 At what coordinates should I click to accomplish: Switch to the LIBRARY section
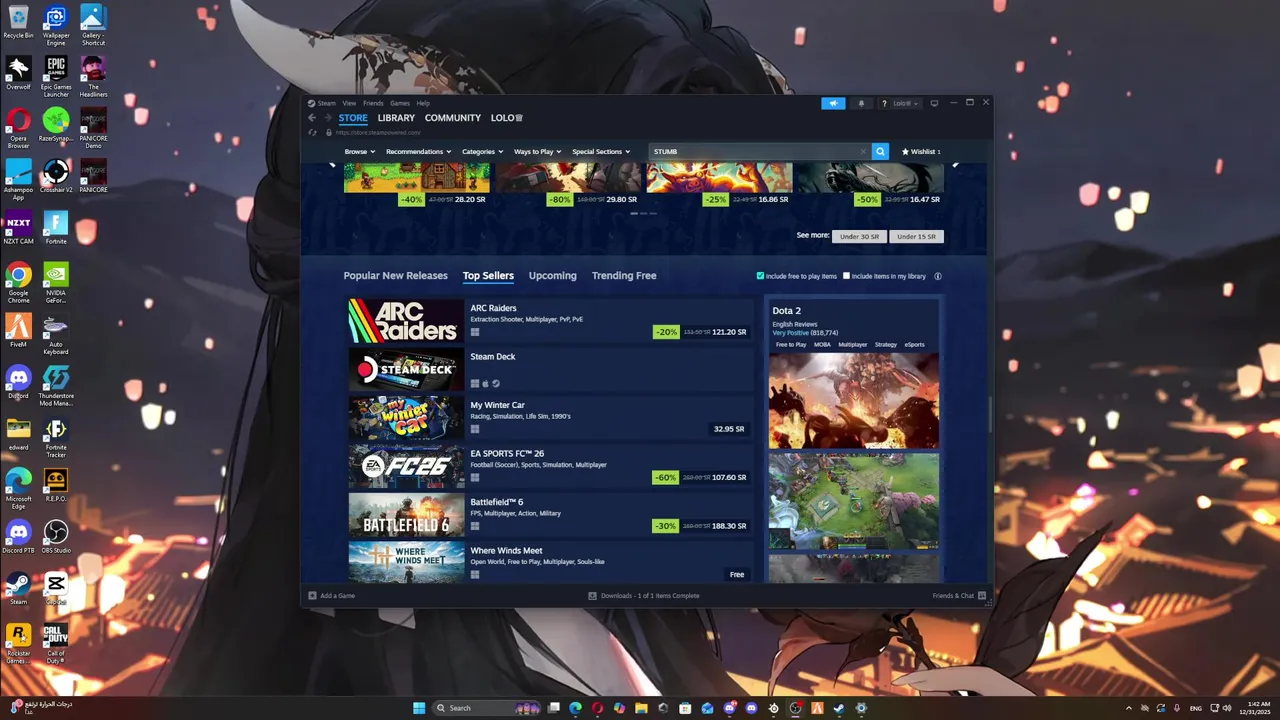(396, 118)
